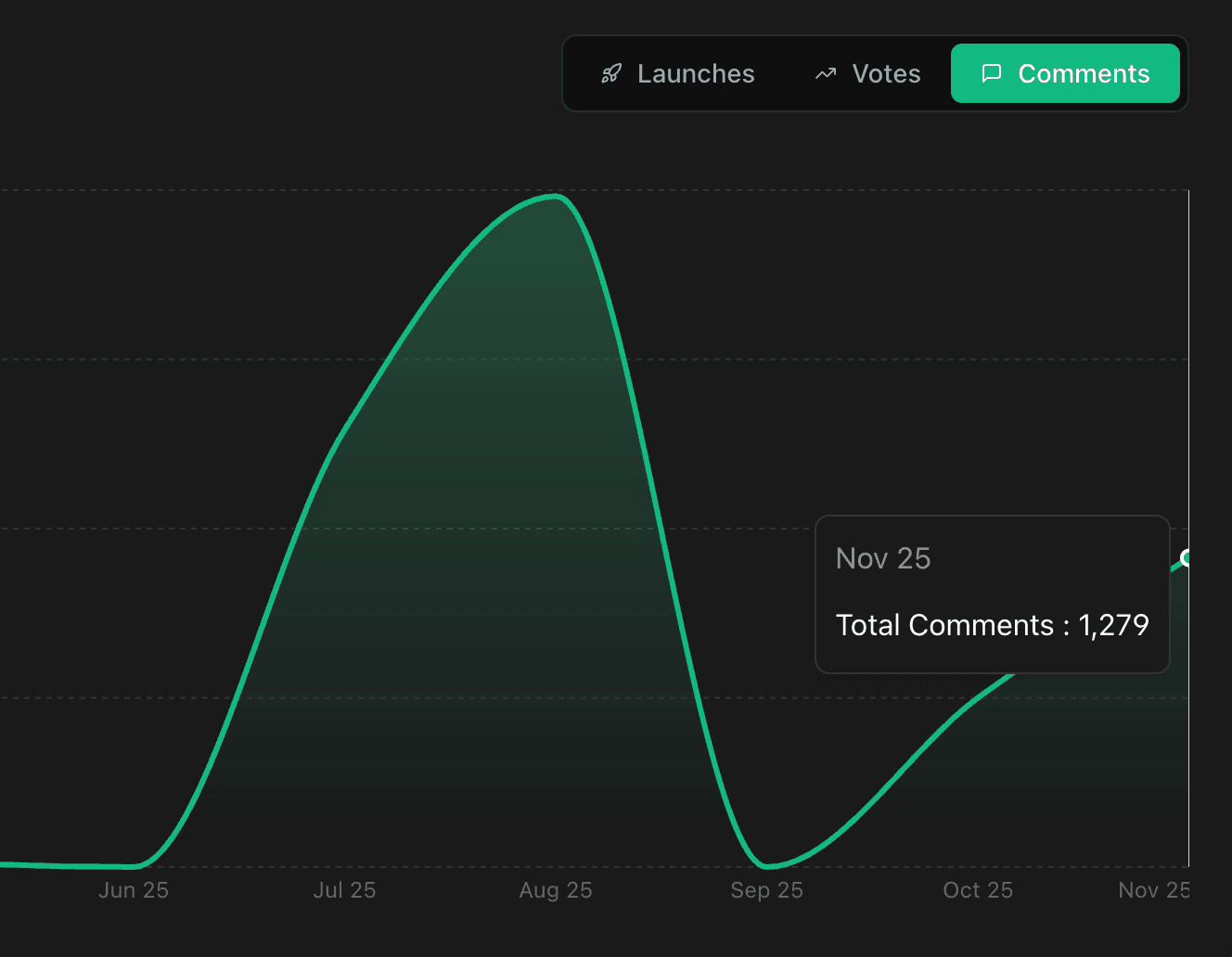Viewport: 1232px width, 957px height.
Task: Click the rocket icon beside Launches
Action: pos(610,74)
